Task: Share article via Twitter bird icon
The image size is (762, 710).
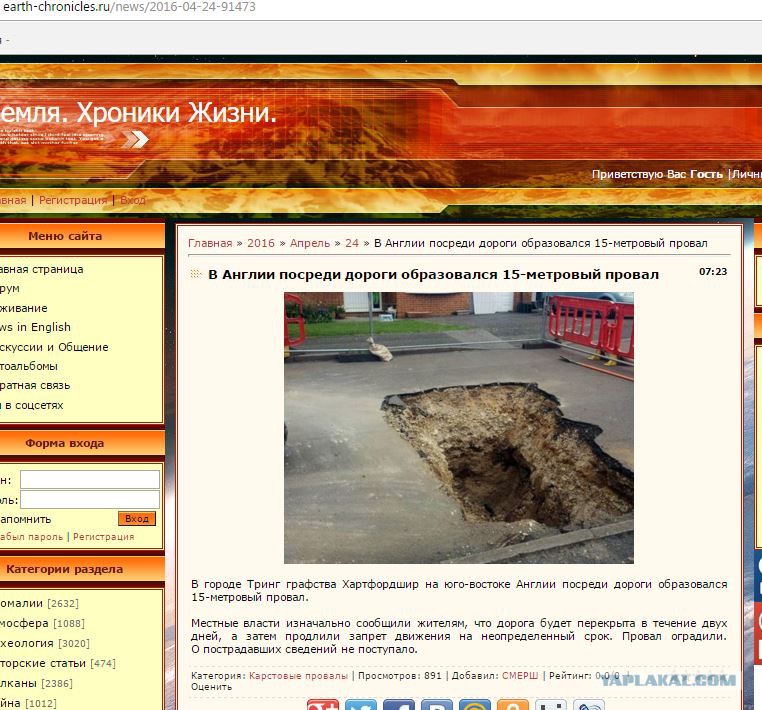Action: 361,705
